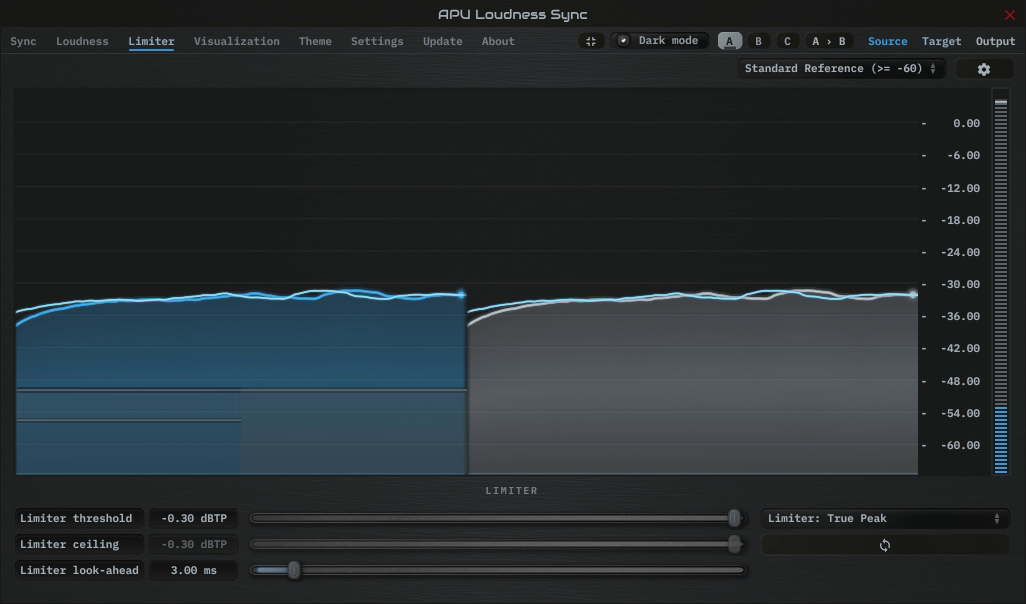The height and width of the screenshot is (604, 1026).
Task: Close the APU Loudness Sync window
Action: pos(1010,14)
